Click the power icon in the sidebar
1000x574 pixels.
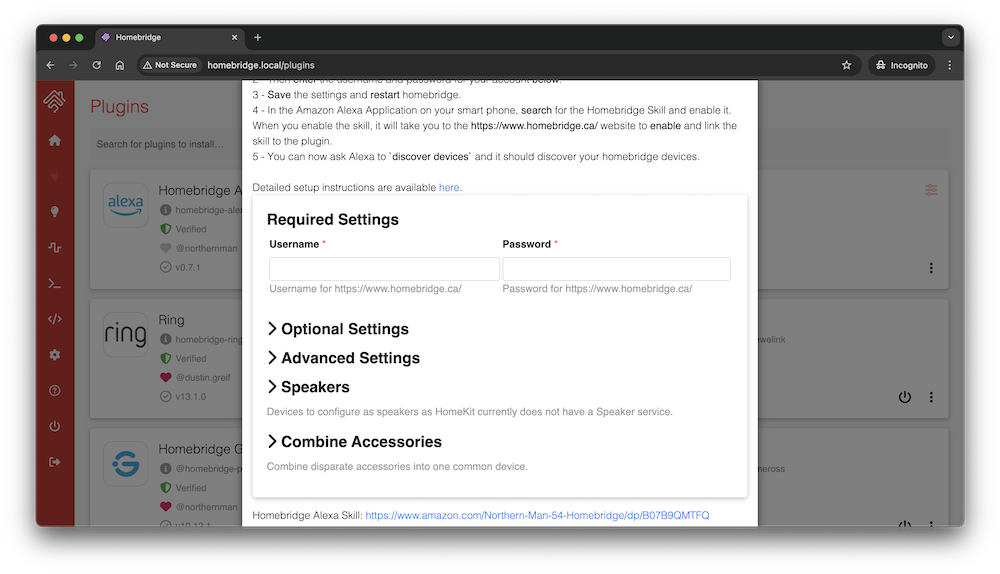point(55,426)
